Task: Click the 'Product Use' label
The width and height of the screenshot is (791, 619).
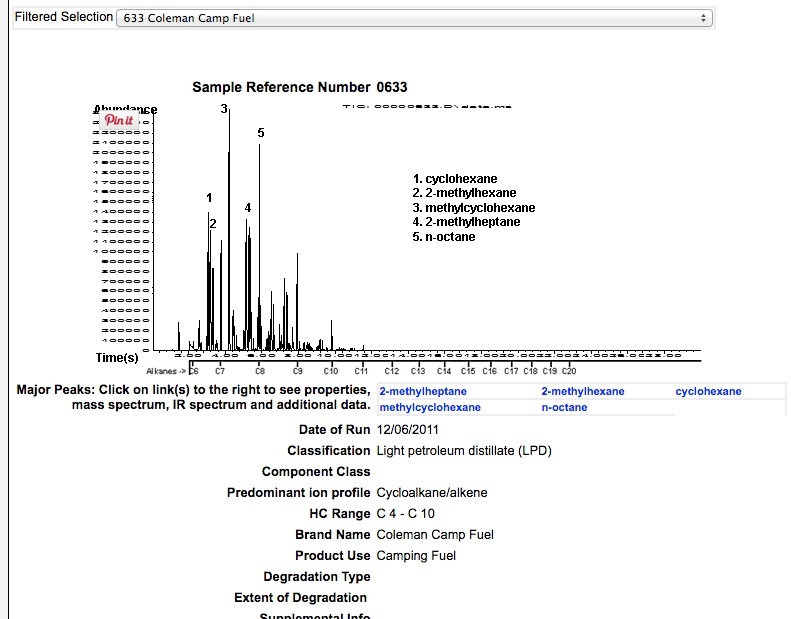Action: (332, 556)
